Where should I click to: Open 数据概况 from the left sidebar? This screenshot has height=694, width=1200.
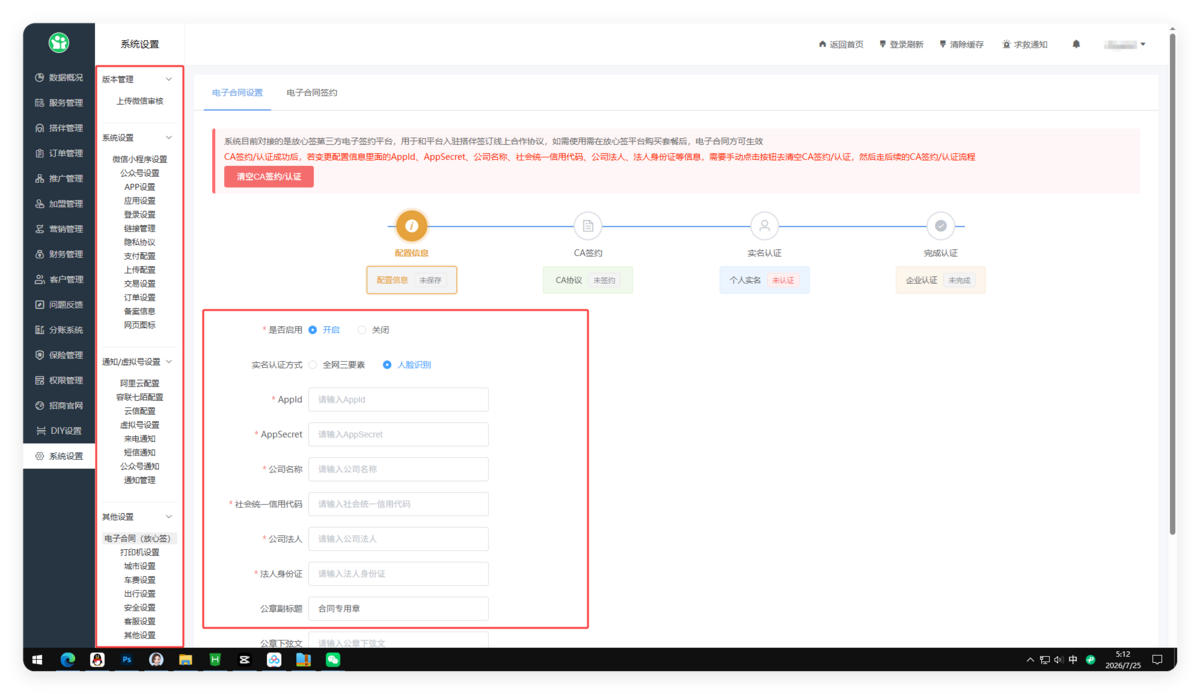tap(59, 77)
